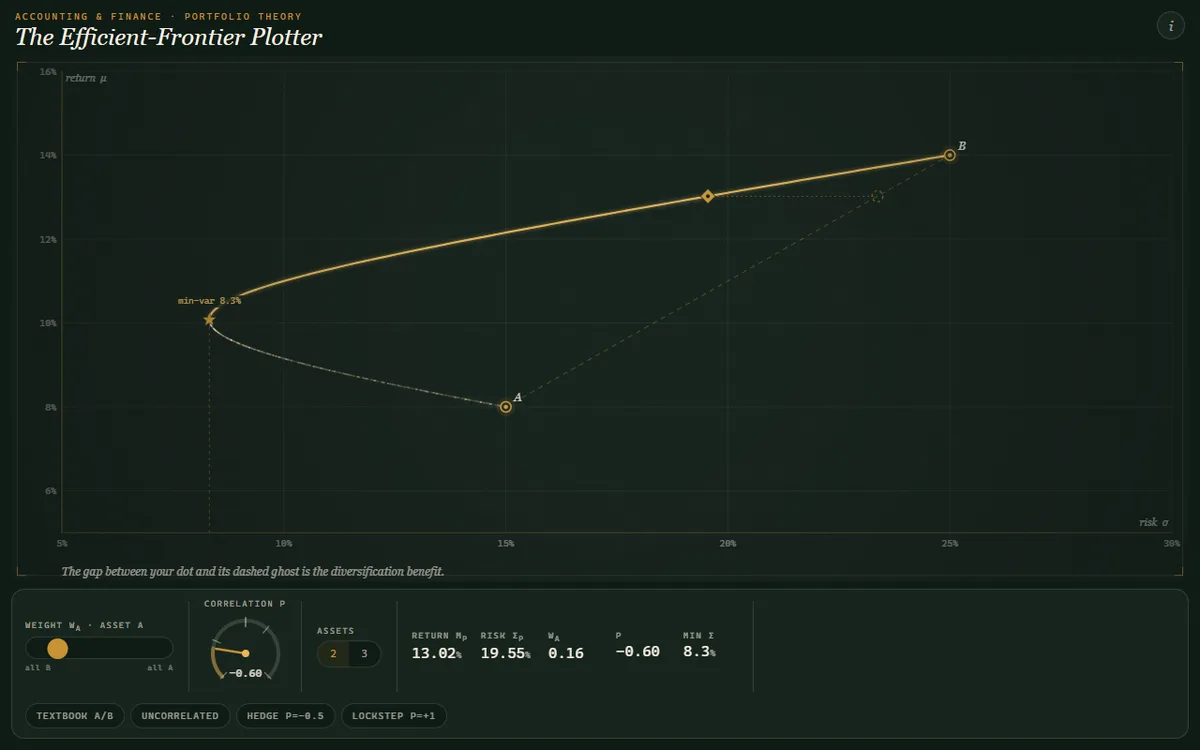
Task: Click the correlation dial knob
Action: click(x=245, y=654)
